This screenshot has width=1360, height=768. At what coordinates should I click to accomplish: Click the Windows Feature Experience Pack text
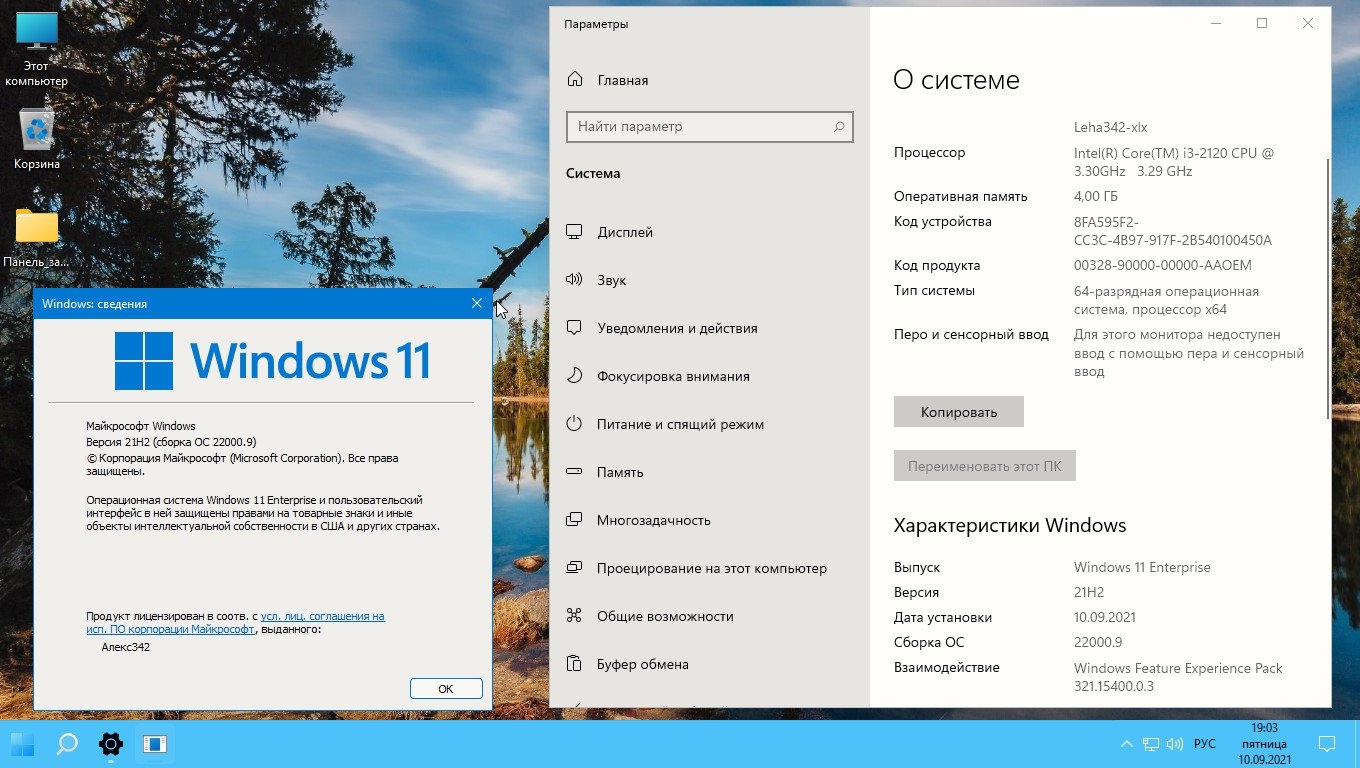tap(1178, 677)
